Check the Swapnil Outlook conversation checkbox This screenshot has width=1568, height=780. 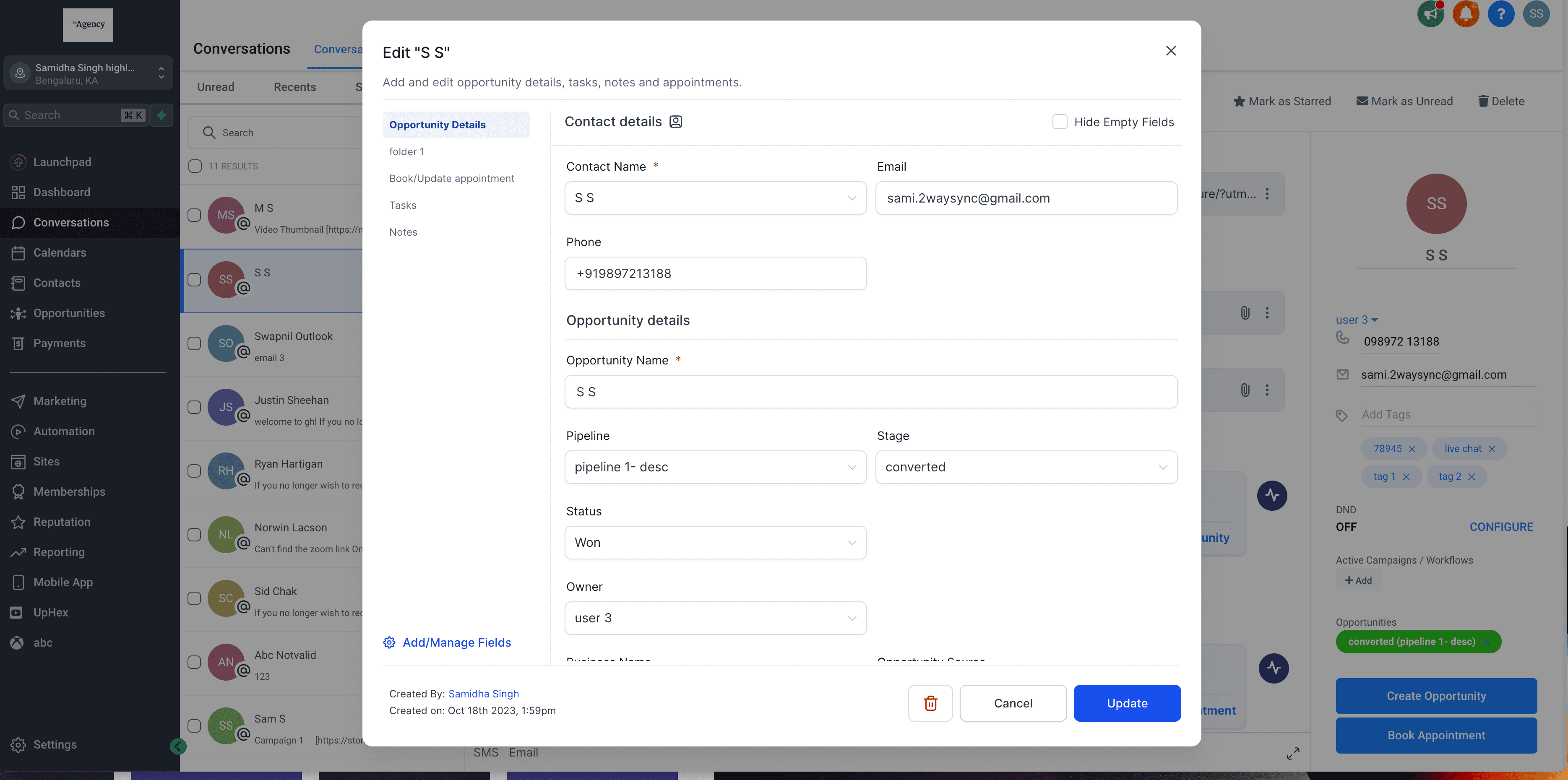[x=194, y=343]
